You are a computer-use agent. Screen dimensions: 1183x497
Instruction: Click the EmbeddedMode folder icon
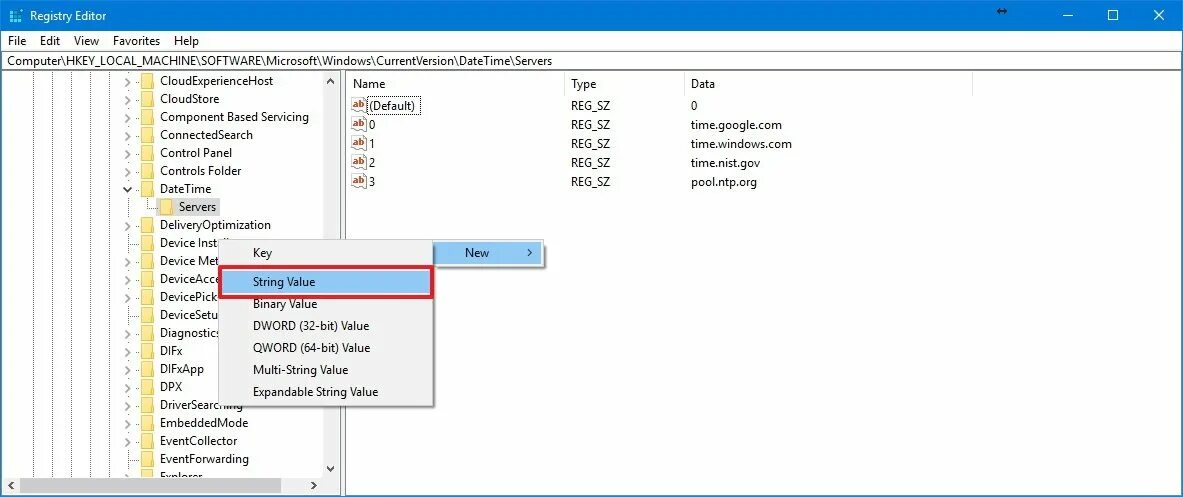[x=147, y=422]
